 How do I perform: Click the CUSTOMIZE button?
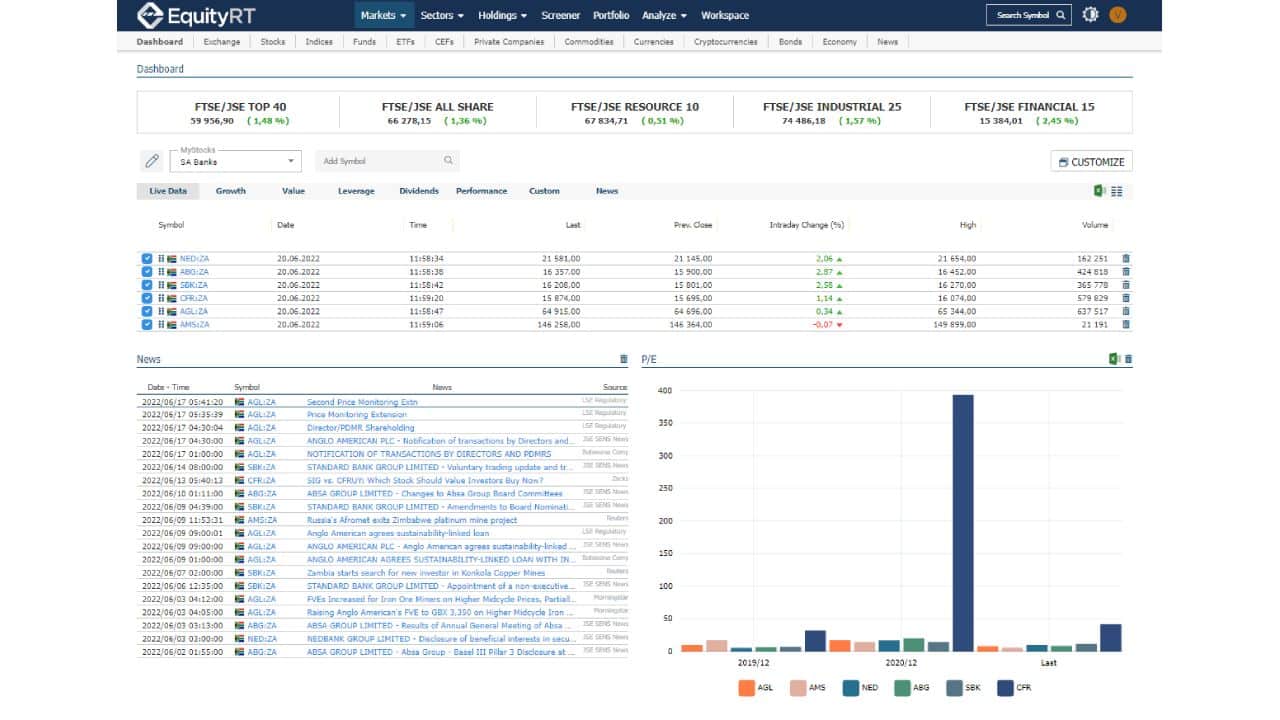pyautogui.click(x=1091, y=161)
